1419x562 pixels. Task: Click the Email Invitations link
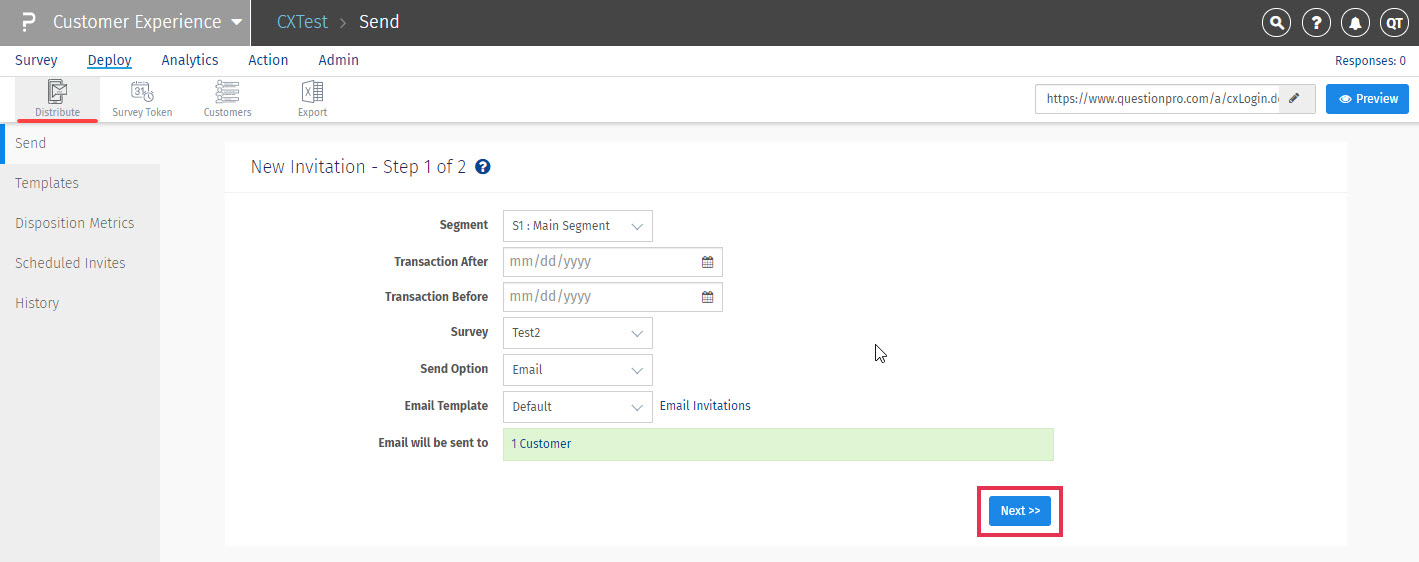[705, 406]
